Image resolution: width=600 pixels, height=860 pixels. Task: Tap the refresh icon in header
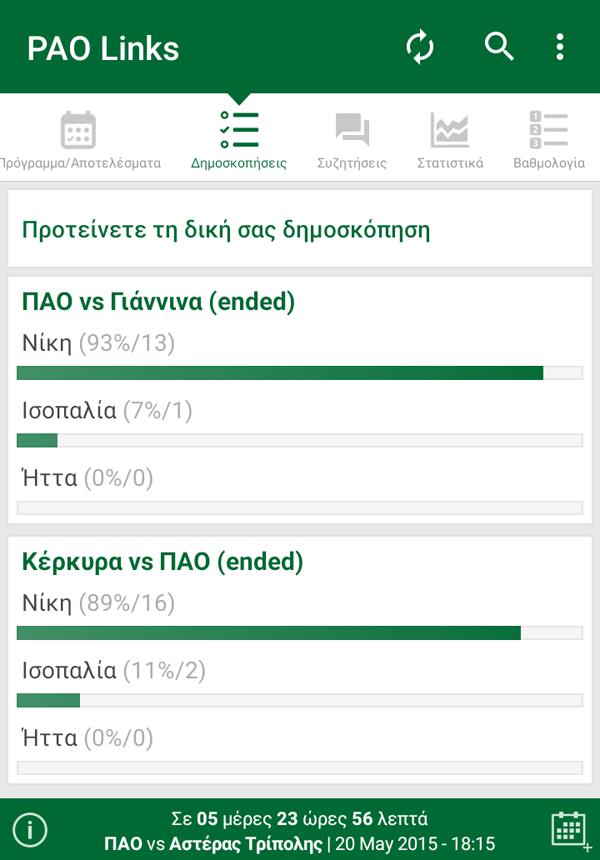pos(420,47)
